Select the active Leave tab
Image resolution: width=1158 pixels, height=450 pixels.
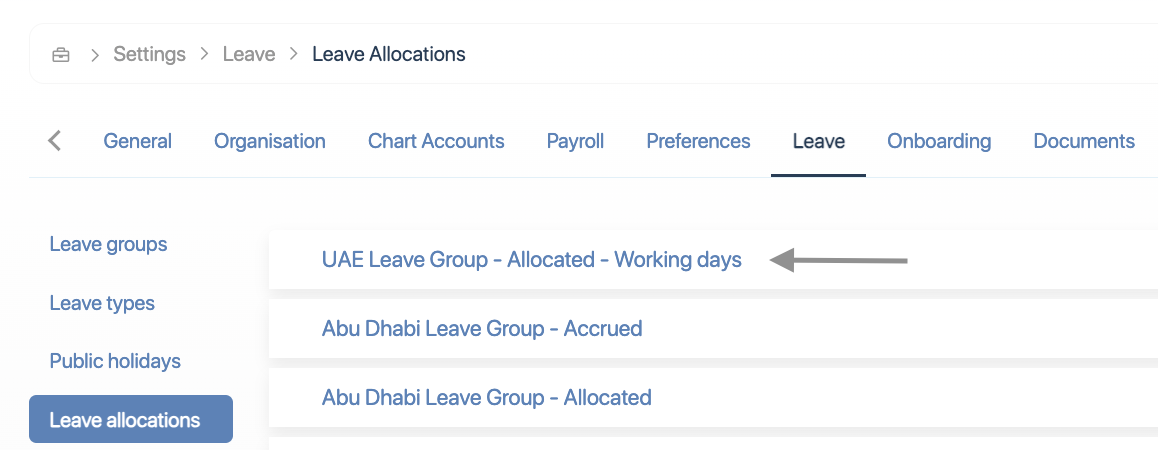tap(818, 141)
